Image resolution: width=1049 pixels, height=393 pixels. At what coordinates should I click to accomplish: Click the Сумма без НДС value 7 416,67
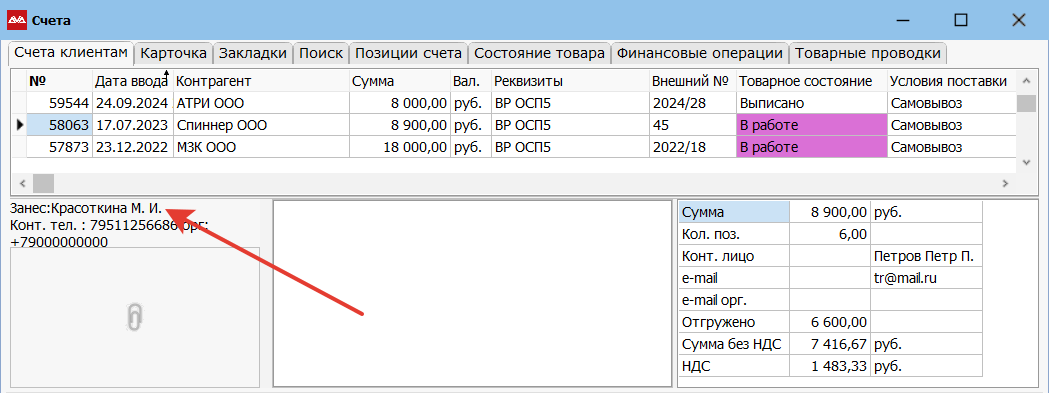tap(830, 344)
